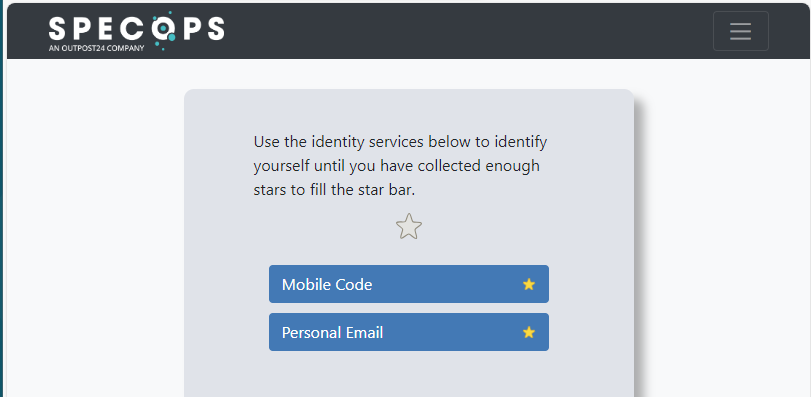Click the 'Mobile Code' label text

pyautogui.click(x=327, y=284)
